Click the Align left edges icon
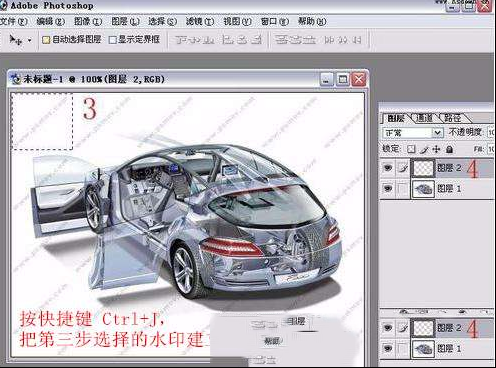496x368 pixels. tap(228, 40)
